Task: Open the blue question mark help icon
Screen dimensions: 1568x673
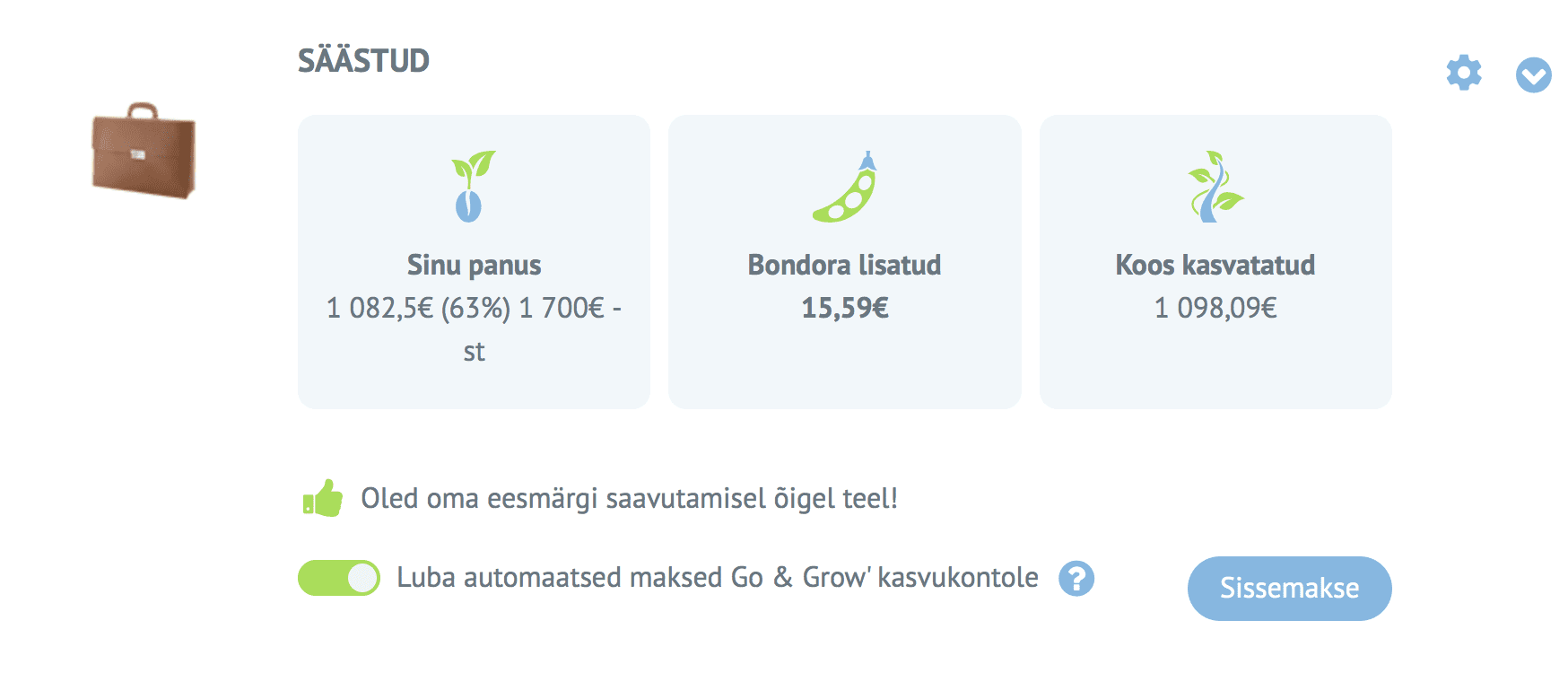Action: [x=1076, y=579]
